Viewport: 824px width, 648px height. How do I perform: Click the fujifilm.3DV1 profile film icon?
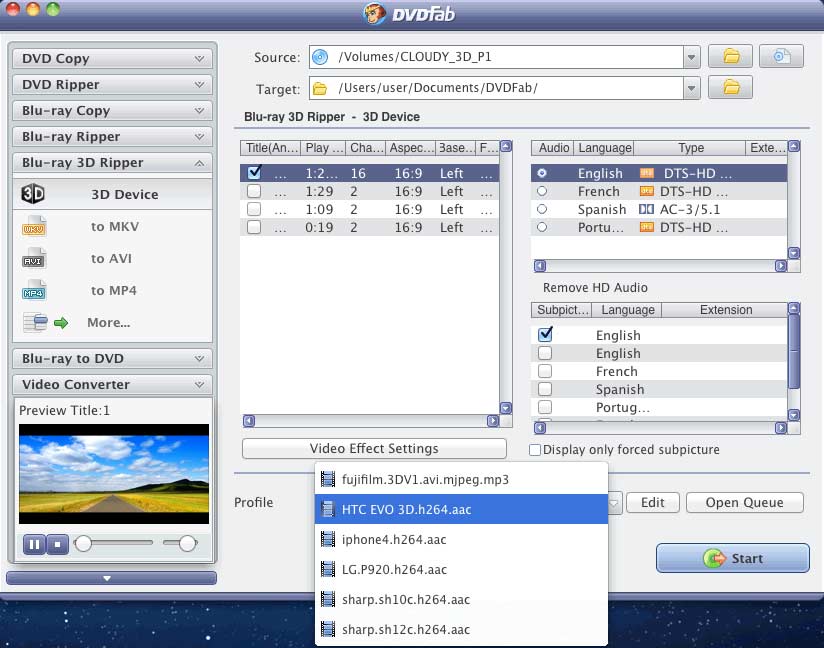coord(328,479)
